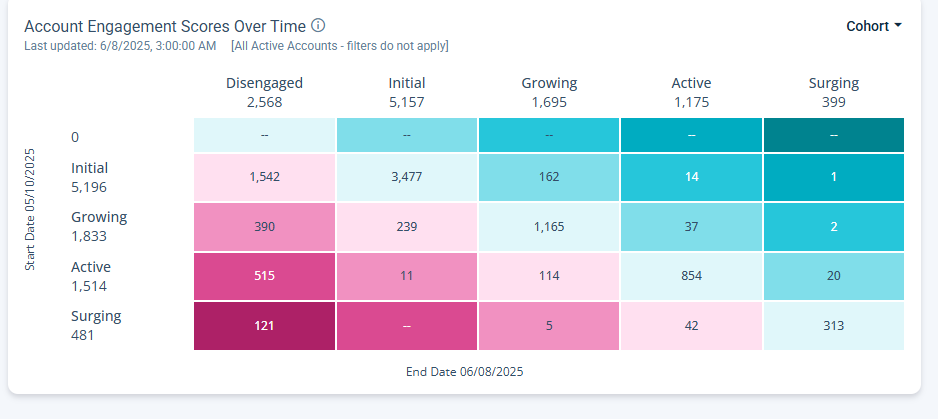The width and height of the screenshot is (938, 419).
Task: Click the info icon beside the title
Action: 318,26
